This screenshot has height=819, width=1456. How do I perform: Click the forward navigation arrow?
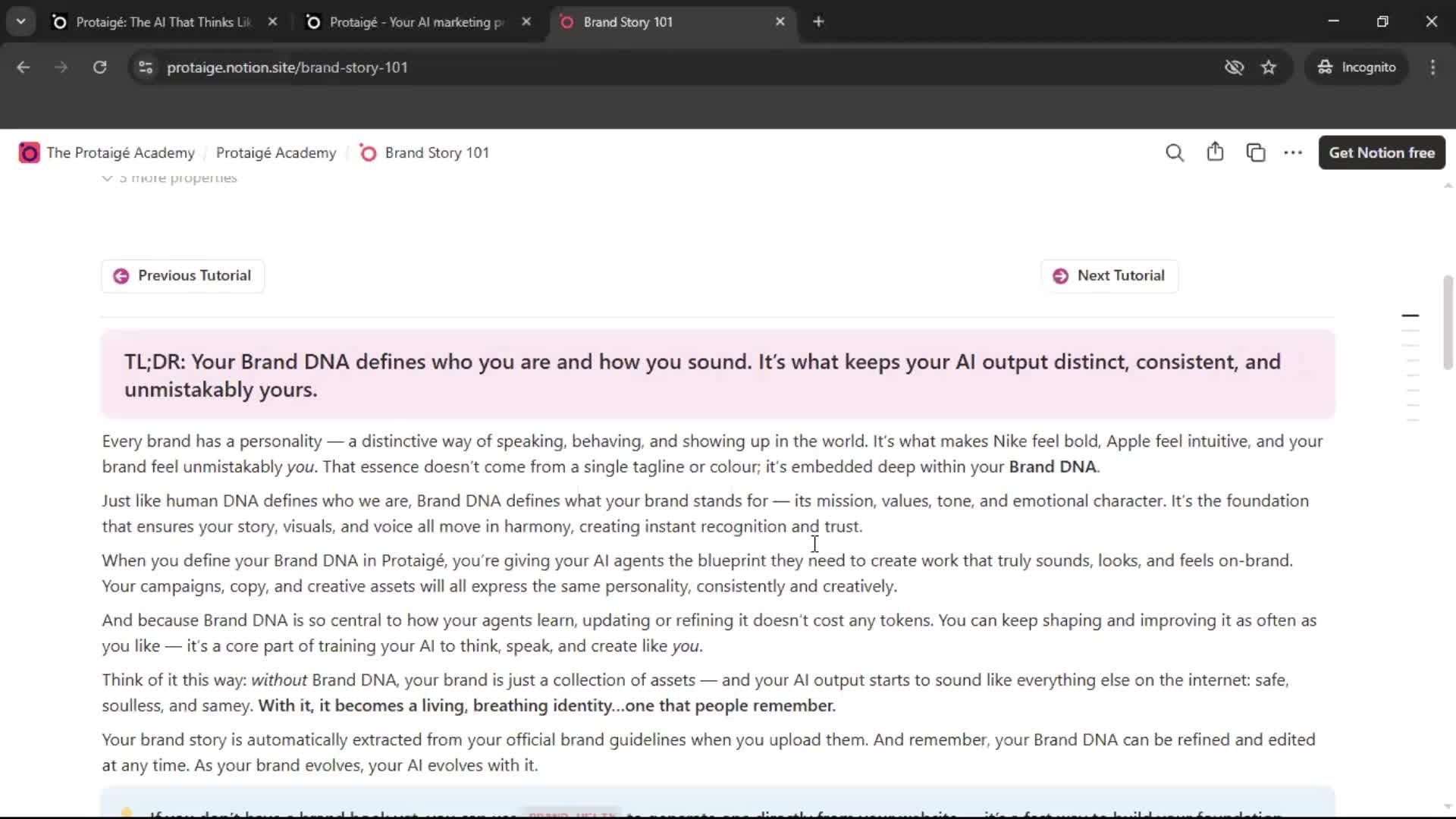[61, 67]
